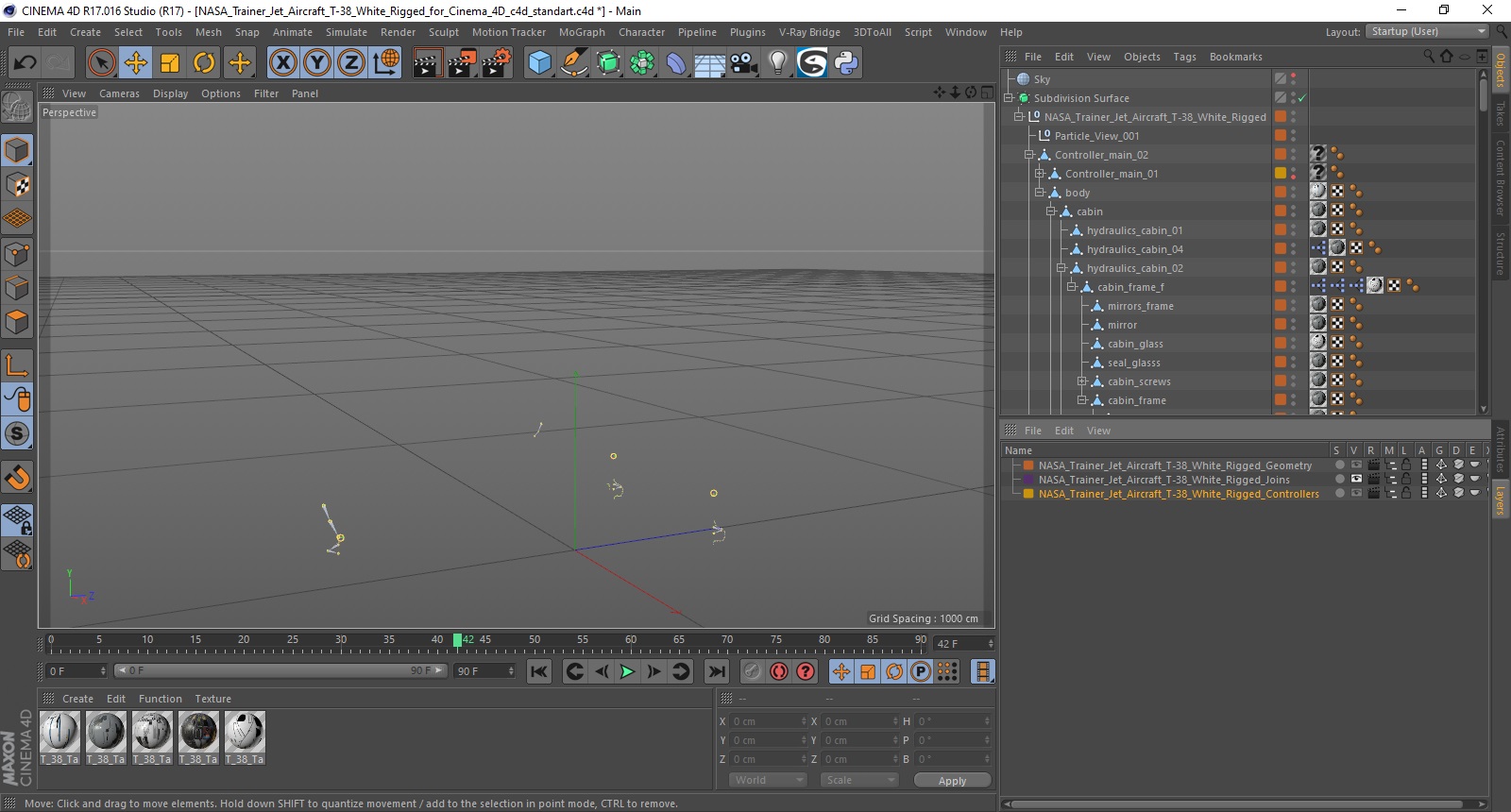Activate the Rotate tool
Image resolution: width=1511 pixels, height=812 pixels.
pyautogui.click(x=204, y=63)
